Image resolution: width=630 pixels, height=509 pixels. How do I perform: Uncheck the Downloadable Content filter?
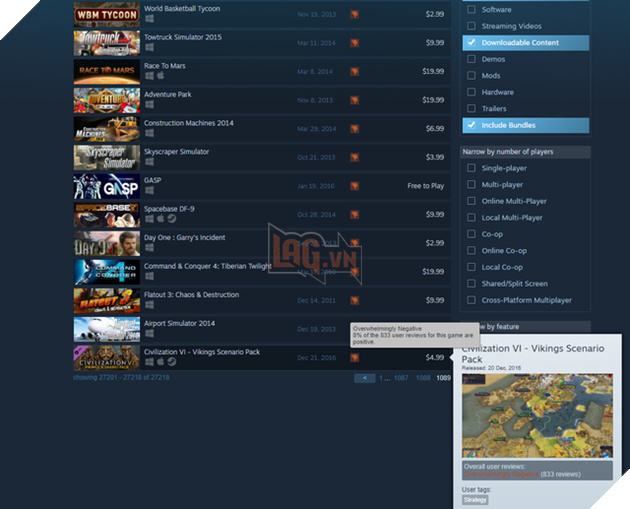point(471,42)
